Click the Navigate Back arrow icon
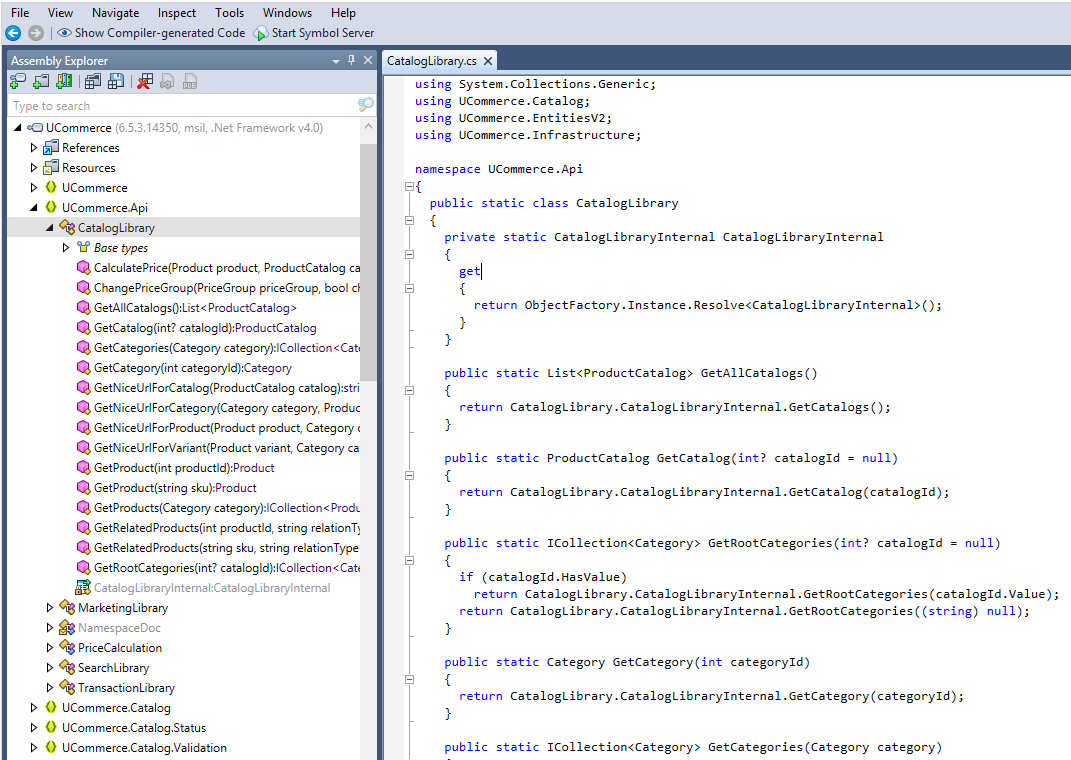The width and height of the screenshot is (1071, 760). (x=13, y=33)
